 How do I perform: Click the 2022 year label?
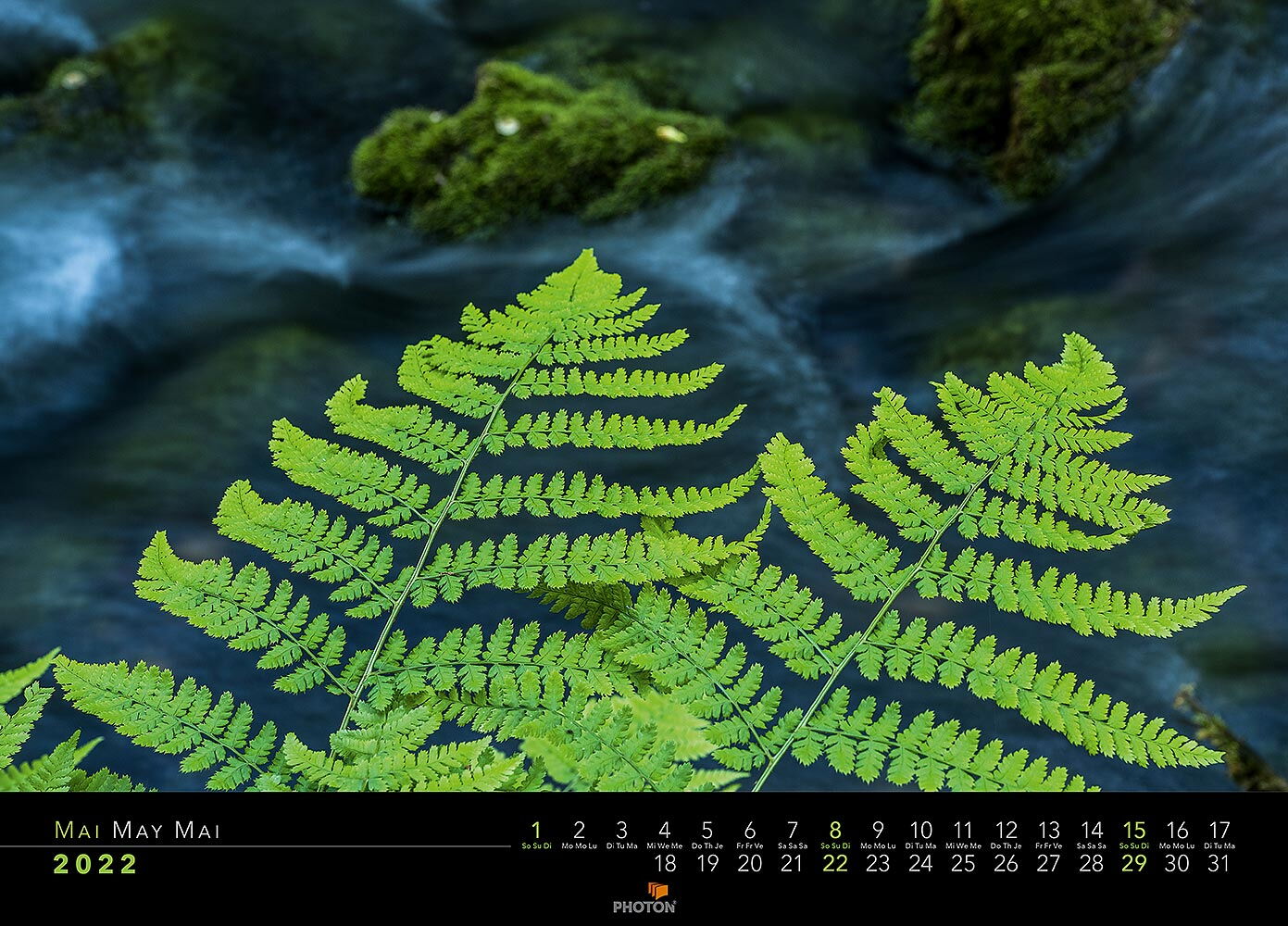click(x=96, y=865)
